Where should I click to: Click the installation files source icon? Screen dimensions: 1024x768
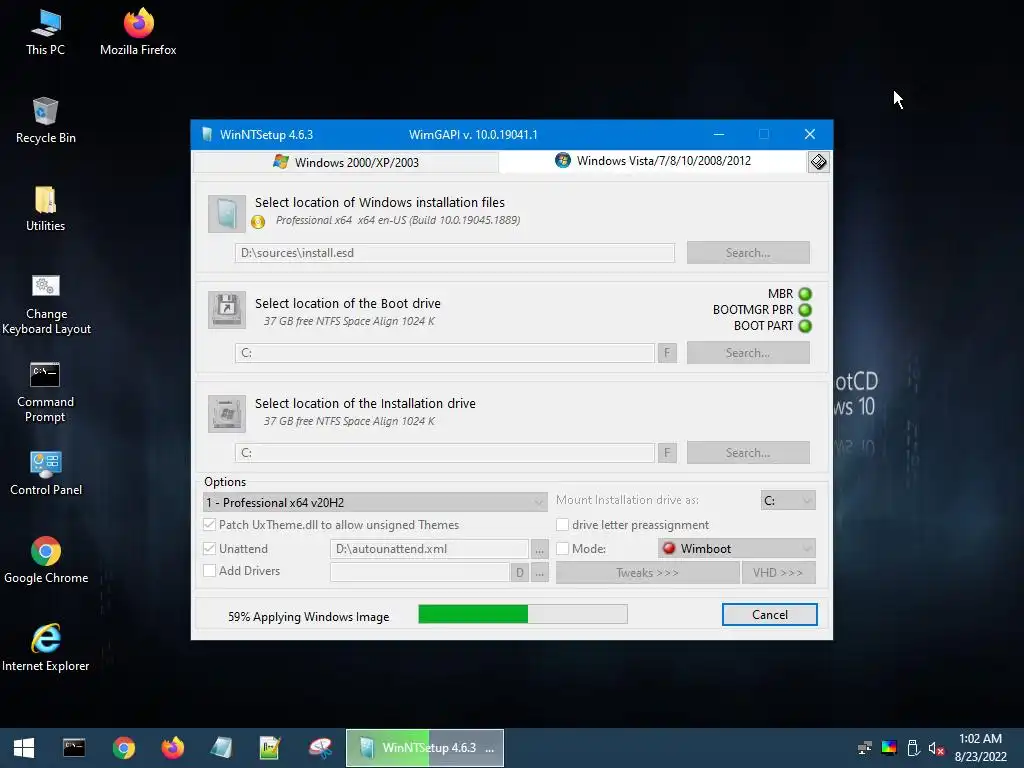click(227, 214)
